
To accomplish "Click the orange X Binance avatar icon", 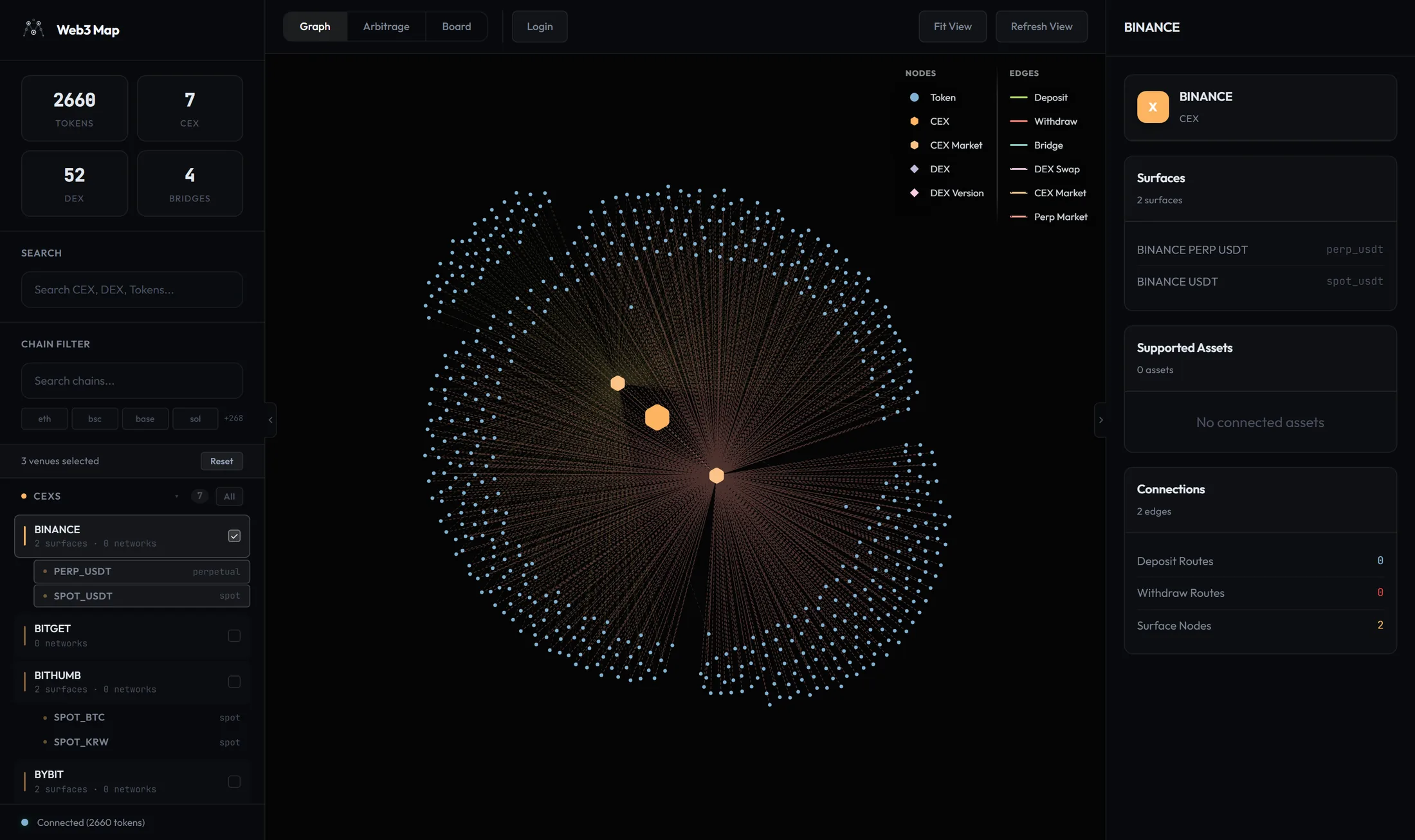I will [1153, 107].
